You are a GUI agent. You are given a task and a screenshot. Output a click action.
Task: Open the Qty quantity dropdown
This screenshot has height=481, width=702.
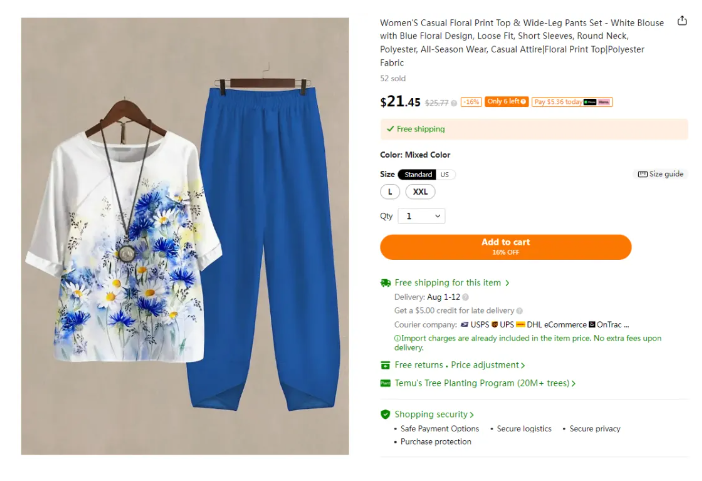pos(422,216)
